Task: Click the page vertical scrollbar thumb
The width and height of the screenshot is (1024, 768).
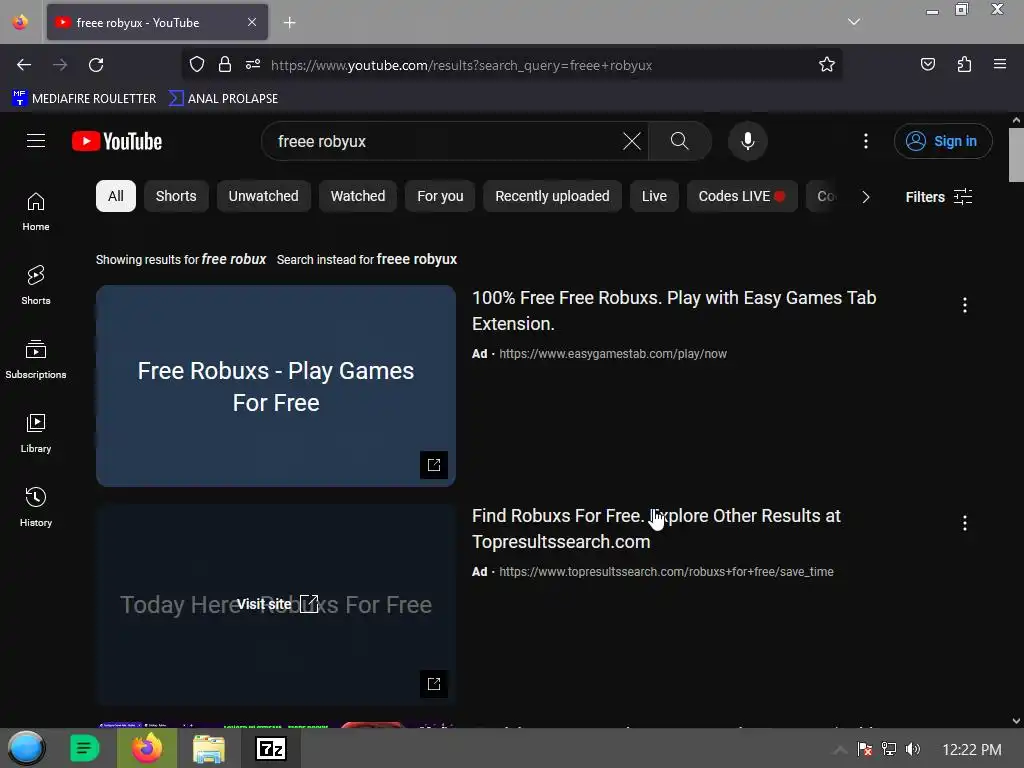Action: (x=1016, y=155)
